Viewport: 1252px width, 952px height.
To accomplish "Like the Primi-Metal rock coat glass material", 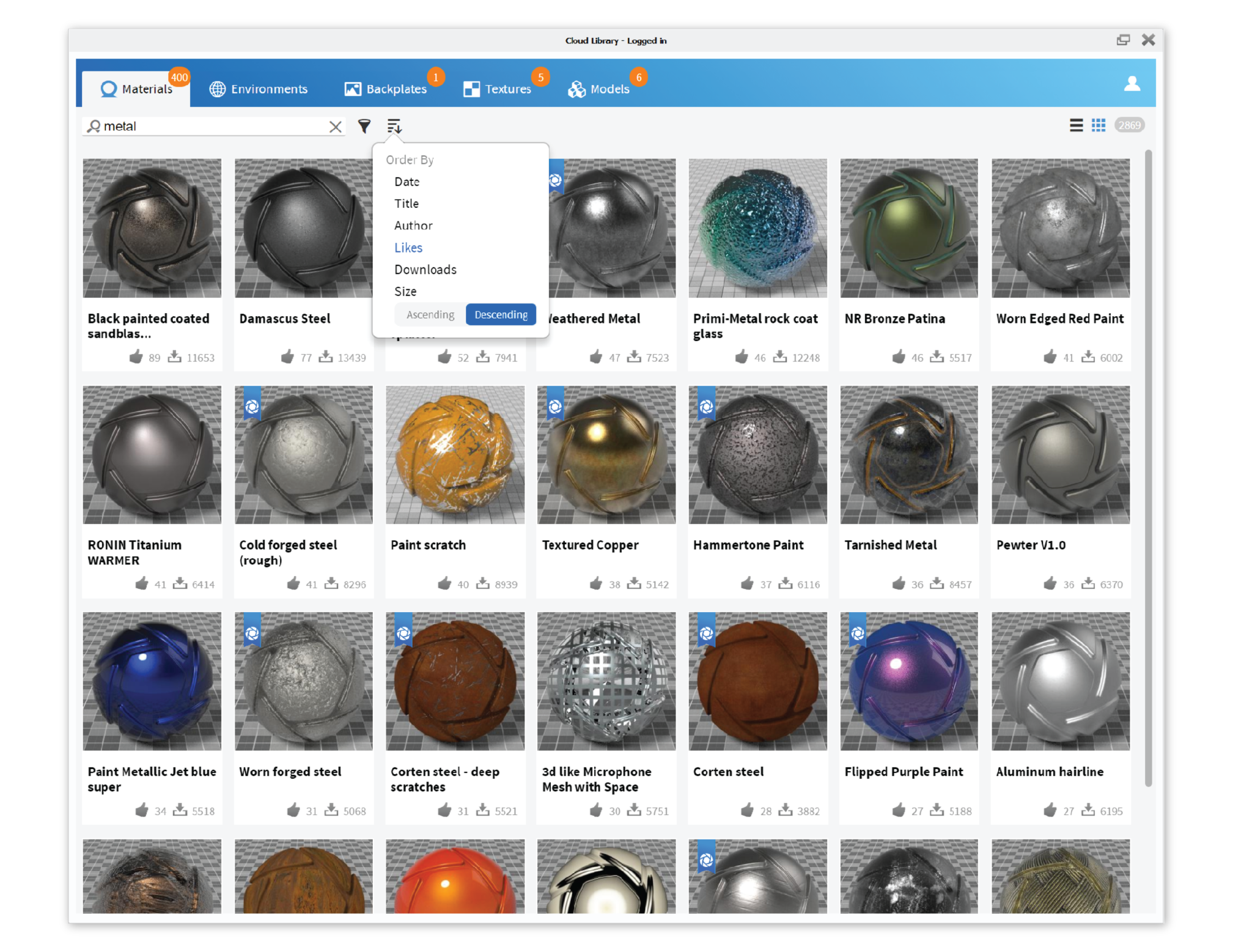I will [742, 357].
